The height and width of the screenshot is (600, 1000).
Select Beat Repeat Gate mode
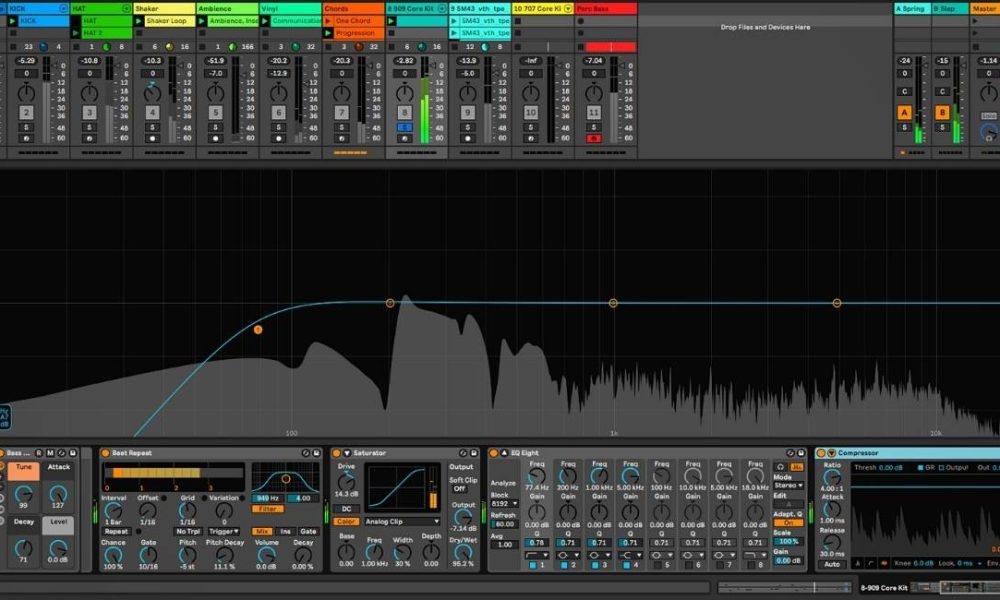click(x=308, y=532)
